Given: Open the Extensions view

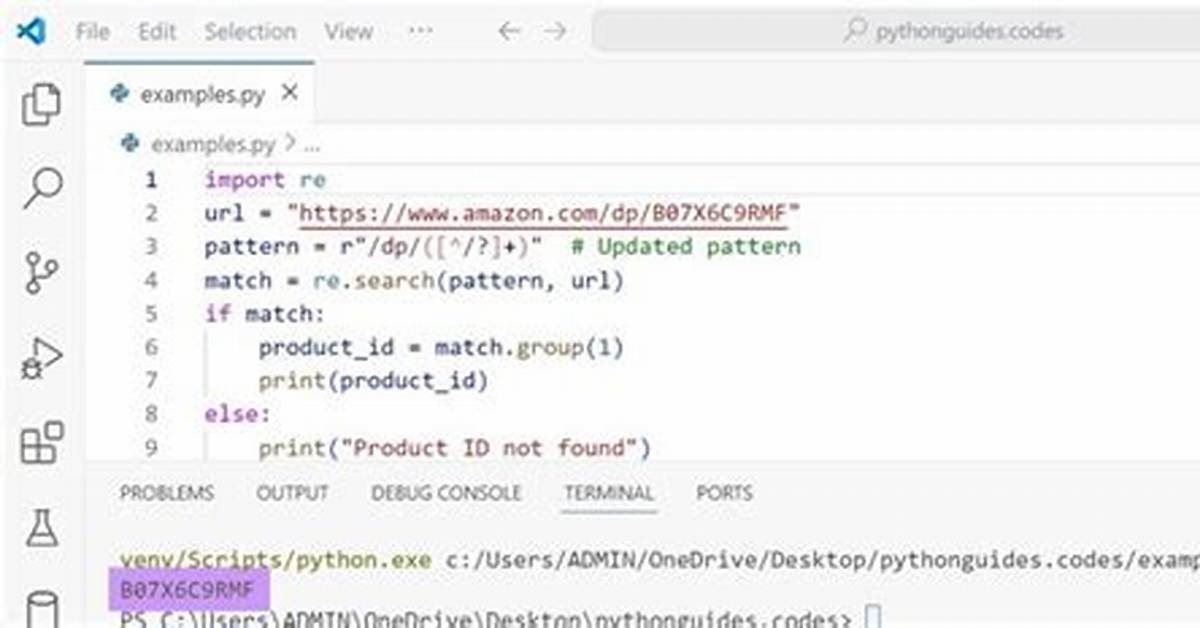Looking at the screenshot, I should click(x=42, y=442).
